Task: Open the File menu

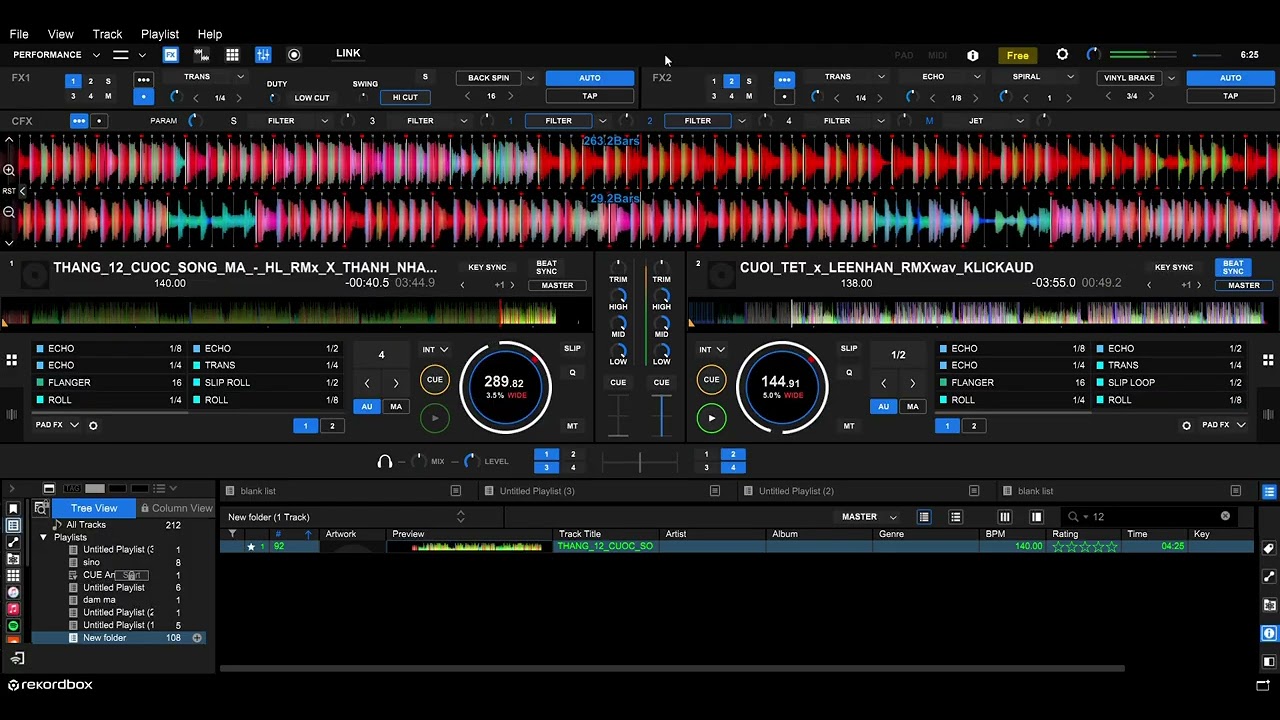Action: 19,34
